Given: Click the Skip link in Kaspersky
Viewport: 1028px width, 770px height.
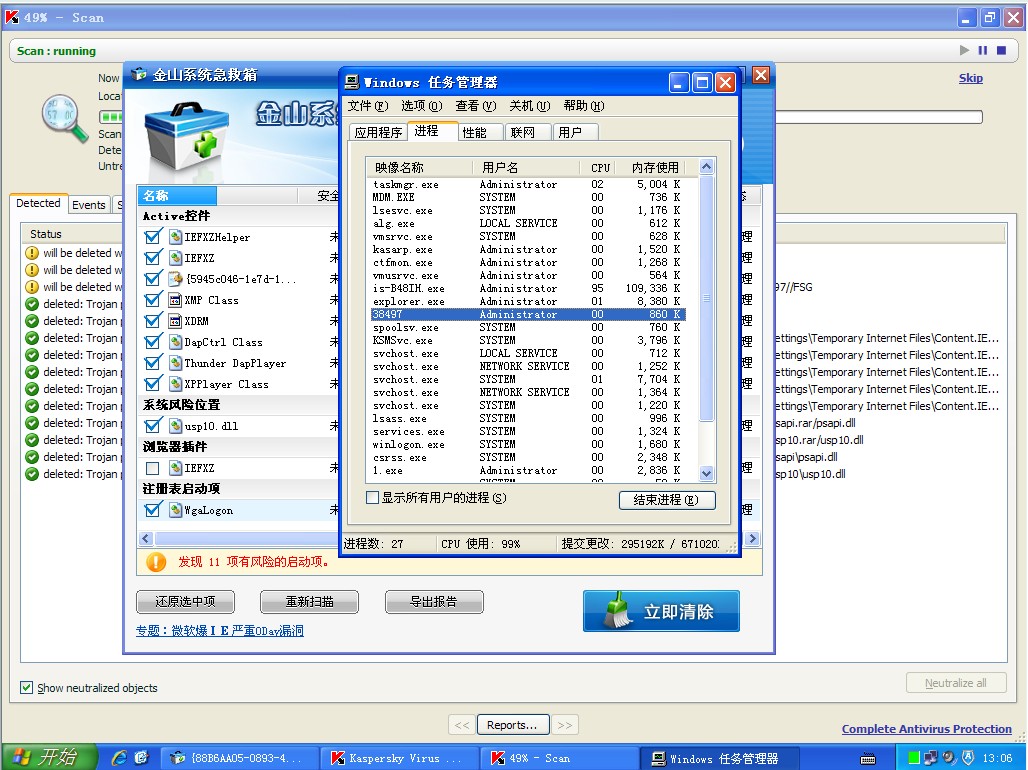Looking at the screenshot, I should (970, 78).
